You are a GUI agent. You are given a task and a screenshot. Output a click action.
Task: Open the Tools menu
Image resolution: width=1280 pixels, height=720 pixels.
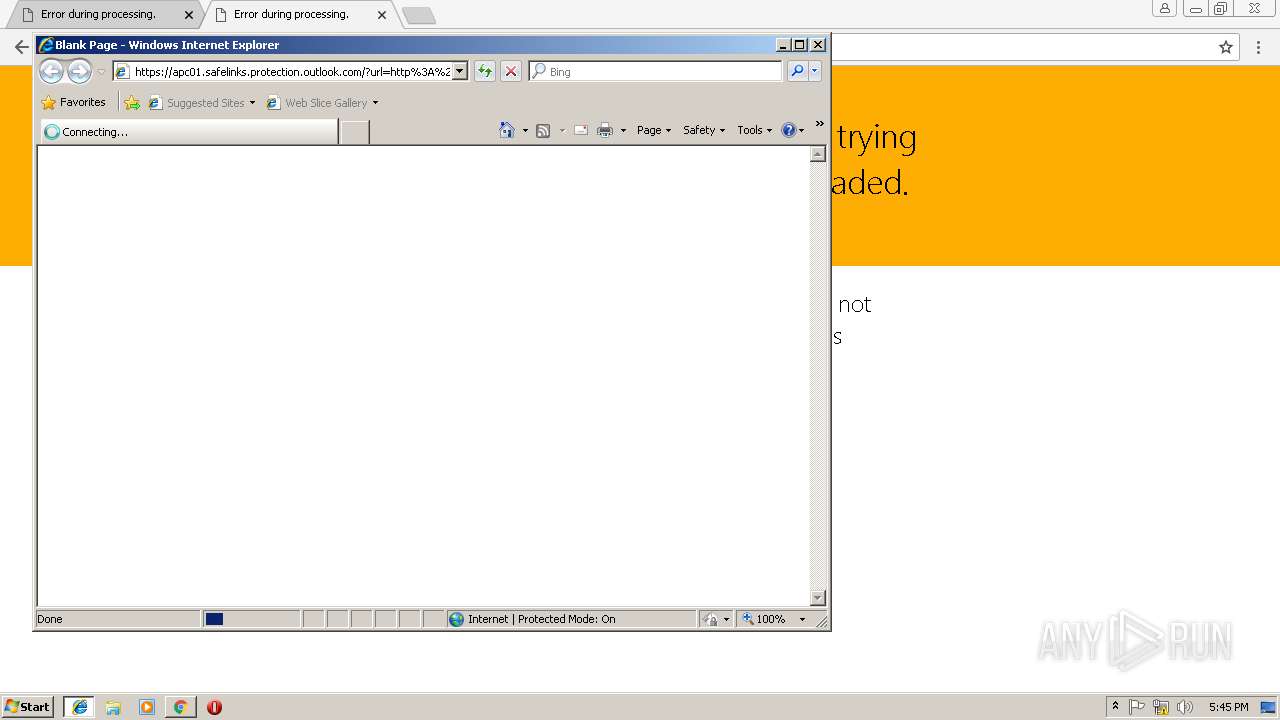[x=755, y=130]
